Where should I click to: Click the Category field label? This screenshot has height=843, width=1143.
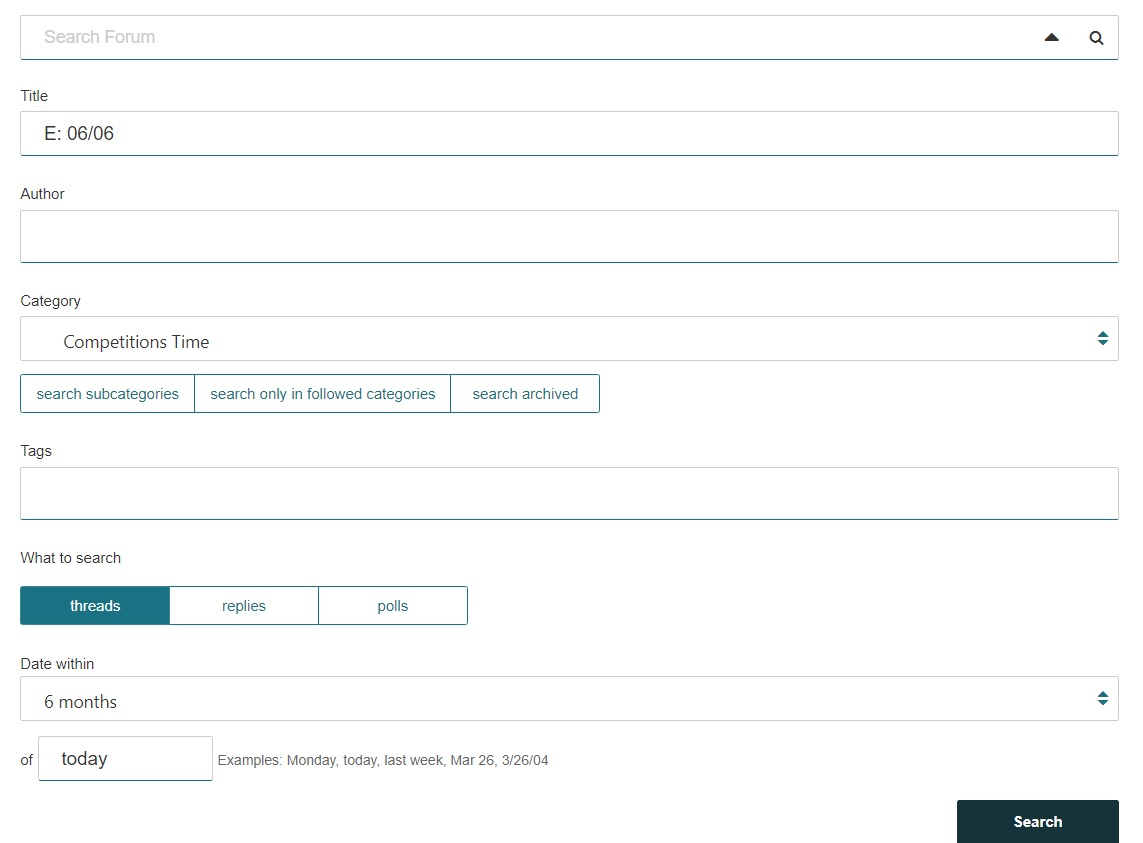pos(50,301)
